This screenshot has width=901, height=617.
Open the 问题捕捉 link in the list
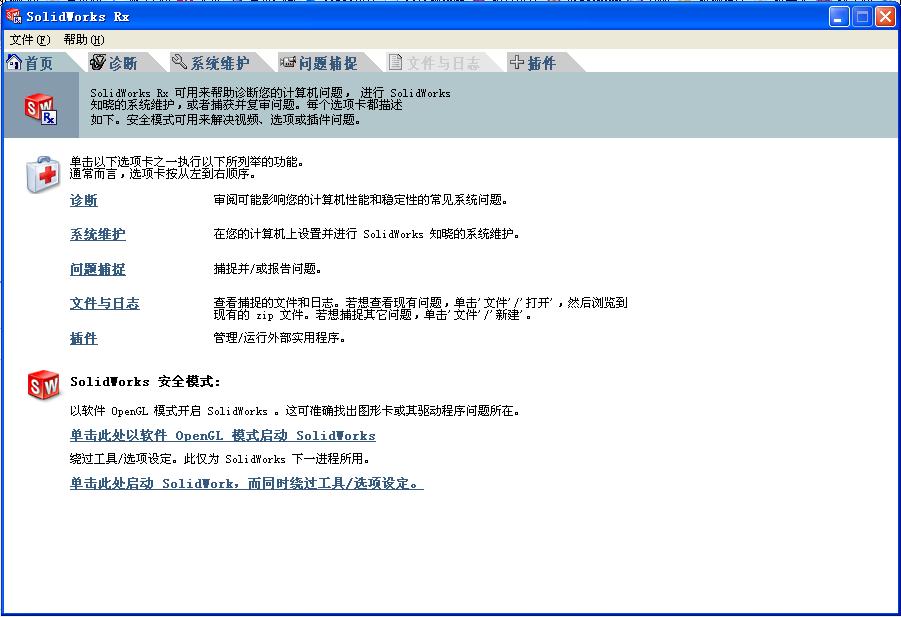[x=98, y=269]
